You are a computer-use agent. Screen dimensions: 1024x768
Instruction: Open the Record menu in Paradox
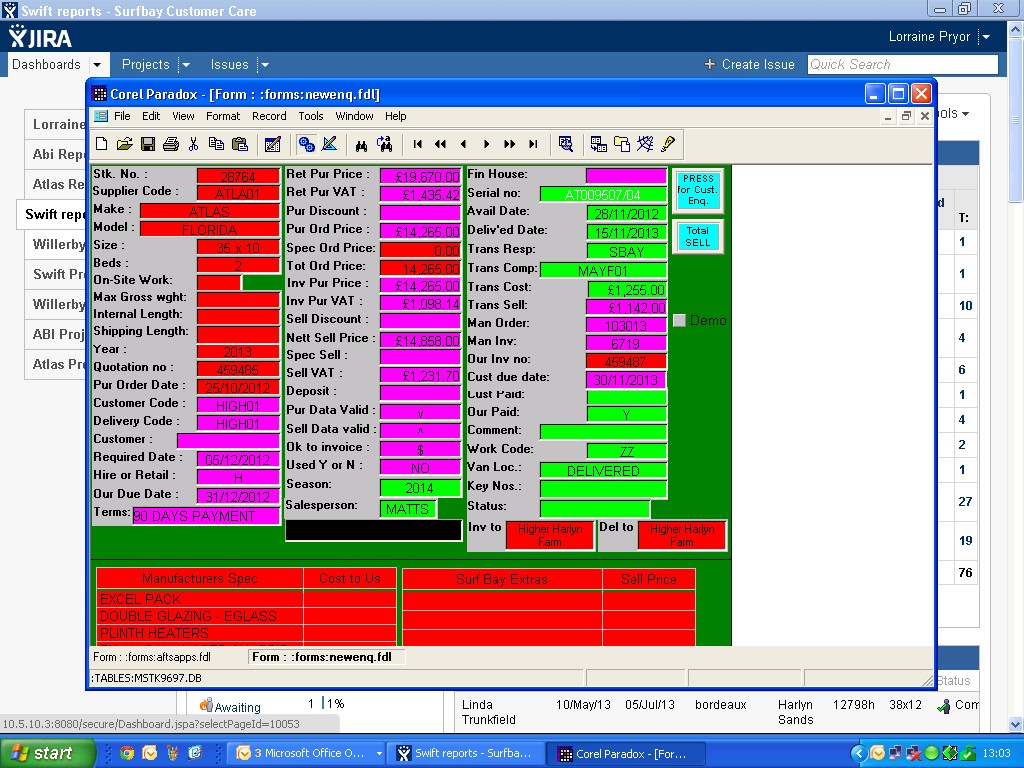(269, 116)
